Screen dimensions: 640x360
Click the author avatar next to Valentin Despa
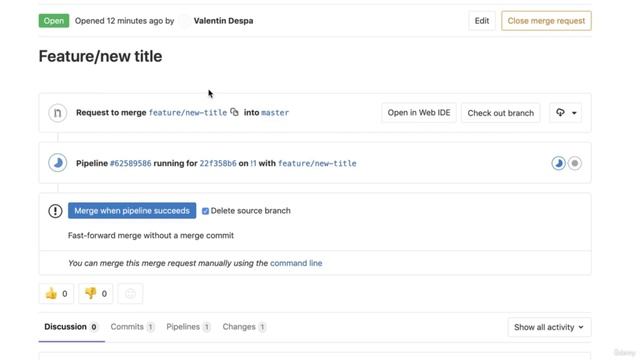click(x=184, y=21)
